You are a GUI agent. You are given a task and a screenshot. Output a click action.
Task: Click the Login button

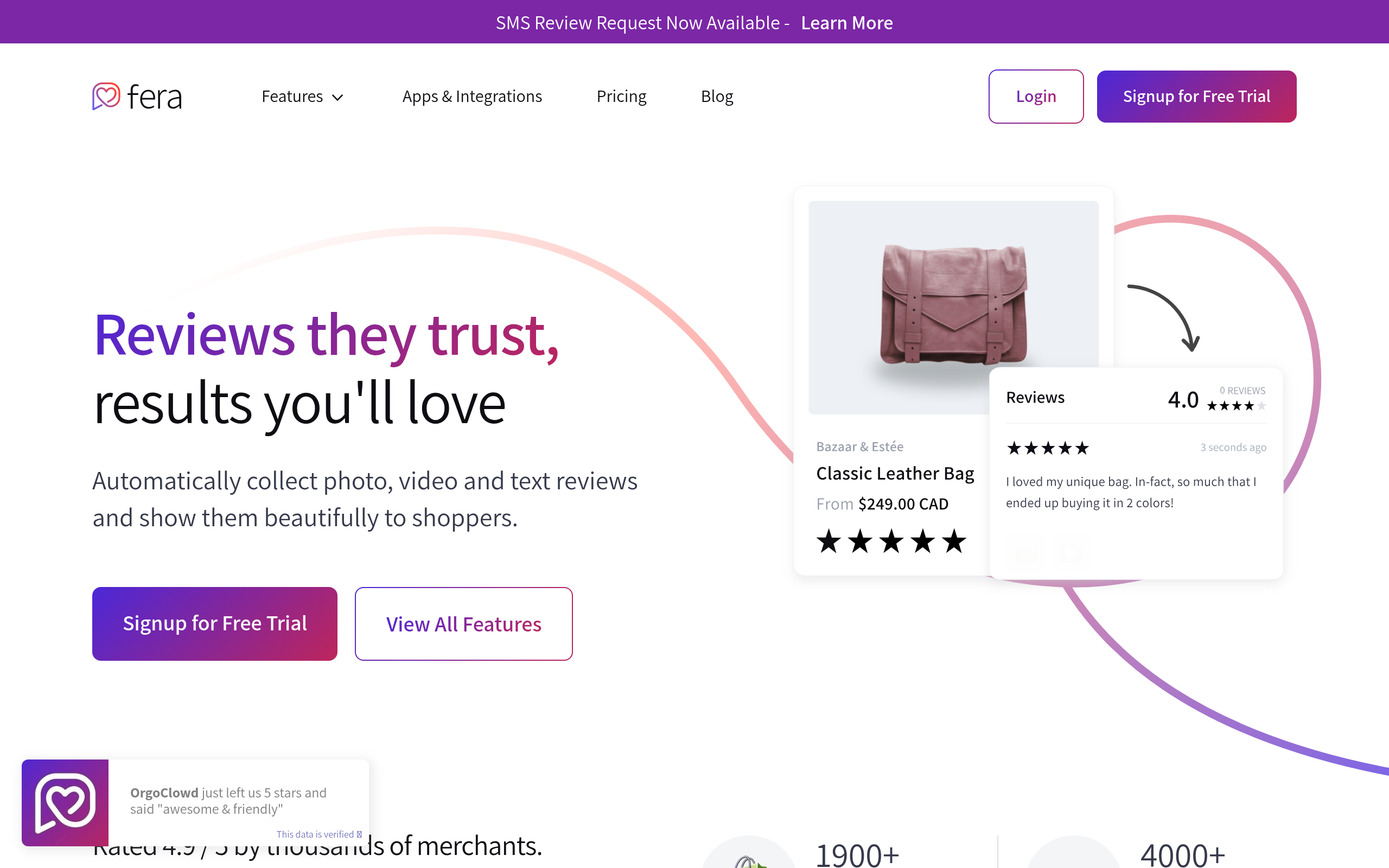(1036, 97)
